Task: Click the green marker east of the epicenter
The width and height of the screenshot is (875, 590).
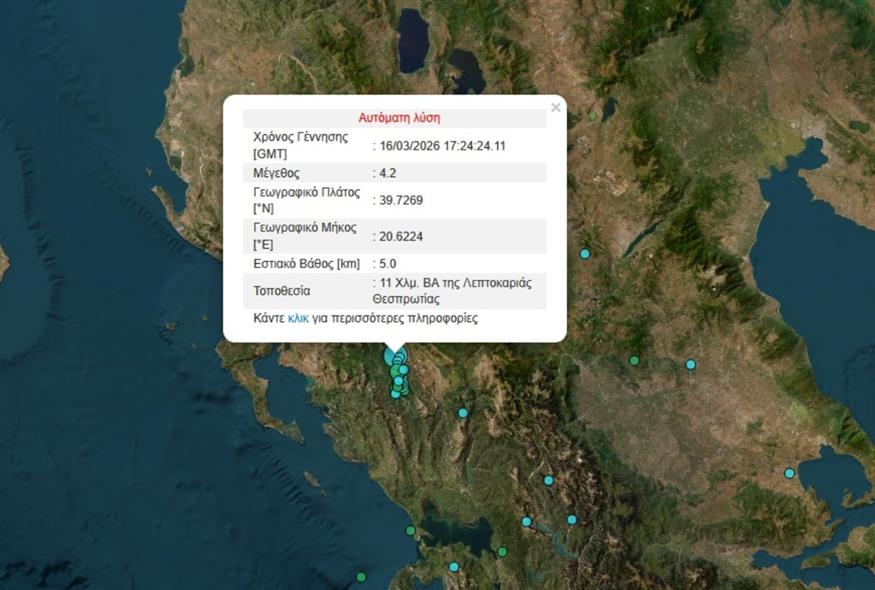Action: click(x=634, y=361)
